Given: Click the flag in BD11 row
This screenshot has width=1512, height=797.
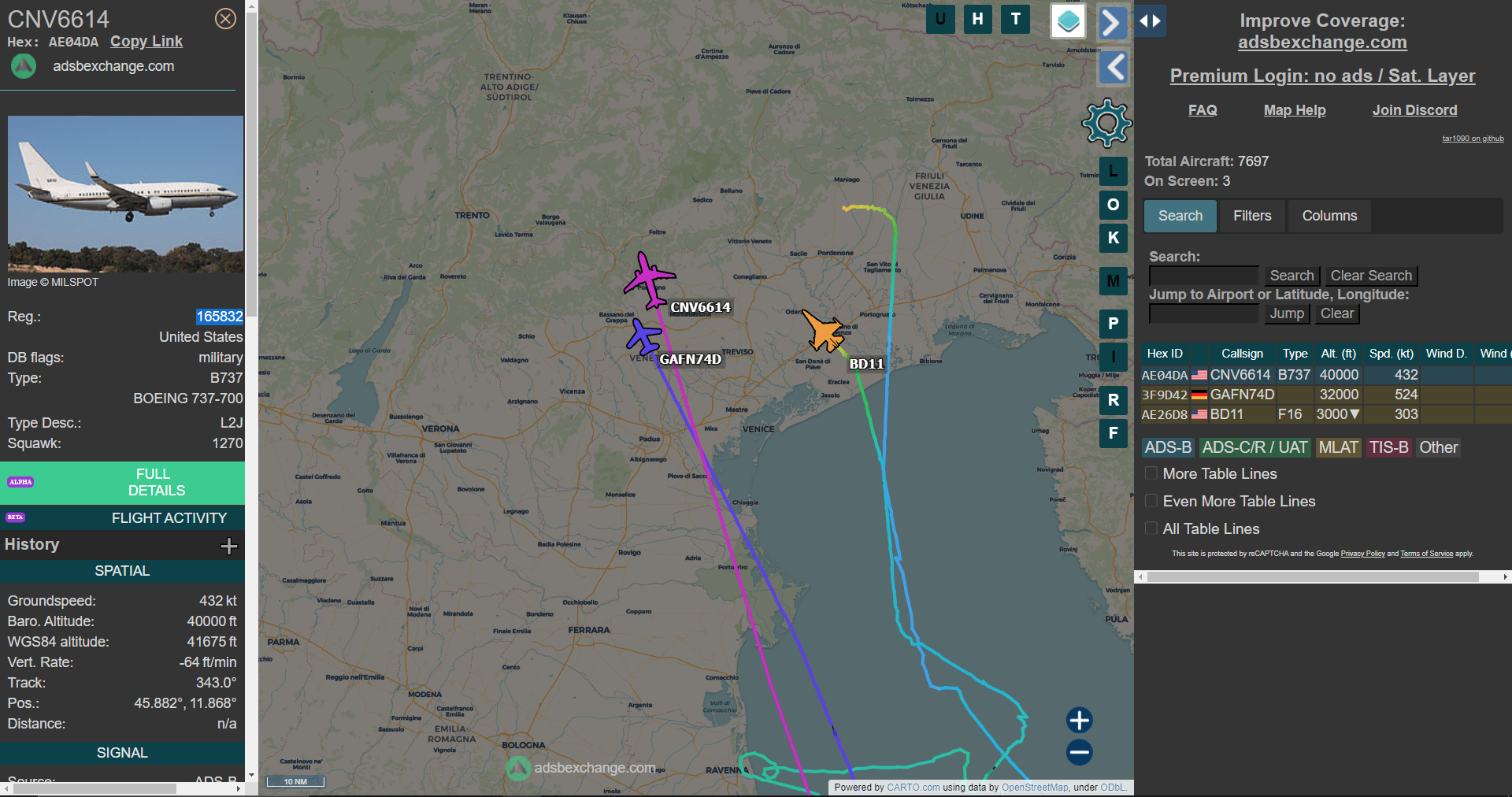Looking at the screenshot, I should (1199, 414).
